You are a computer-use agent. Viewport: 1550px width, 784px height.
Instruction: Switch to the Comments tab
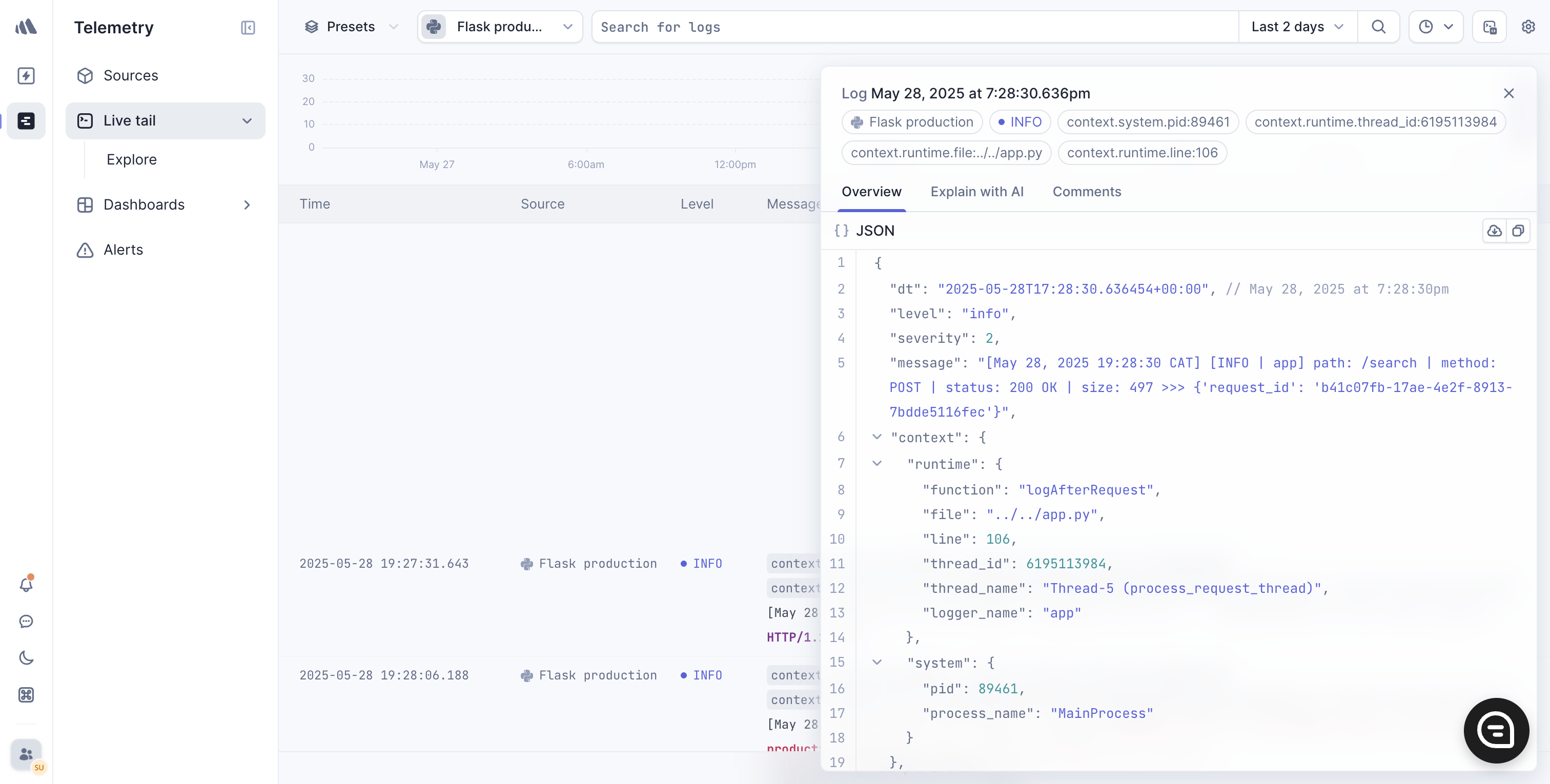pos(1087,191)
